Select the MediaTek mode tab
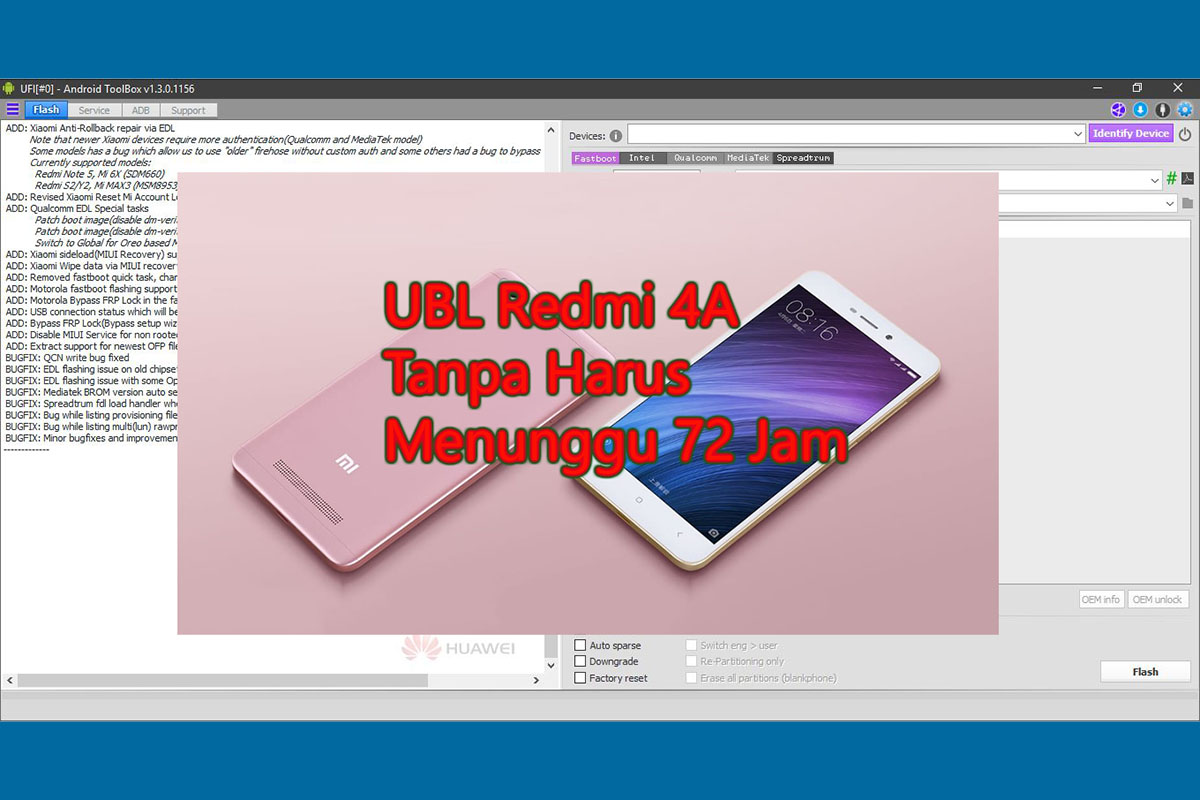The height and width of the screenshot is (800, 1200). click(x=748, y=158)
